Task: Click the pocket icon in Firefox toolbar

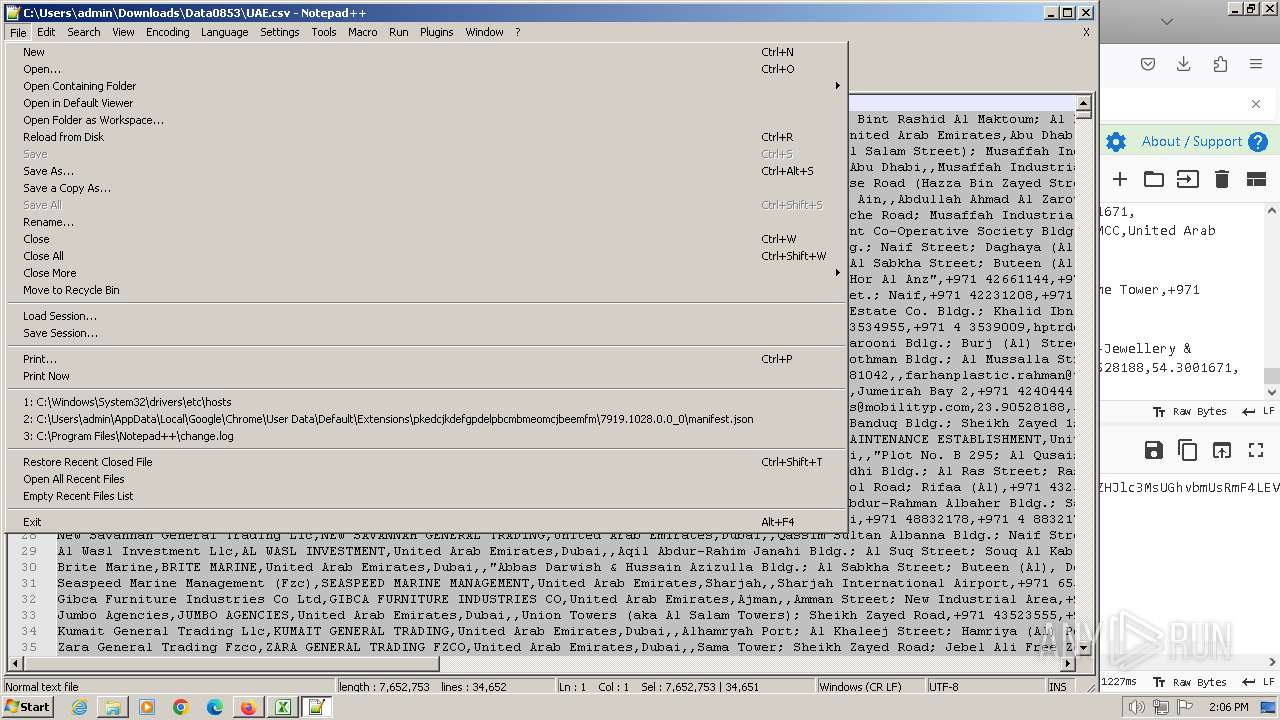Action: click(1148, 64)
